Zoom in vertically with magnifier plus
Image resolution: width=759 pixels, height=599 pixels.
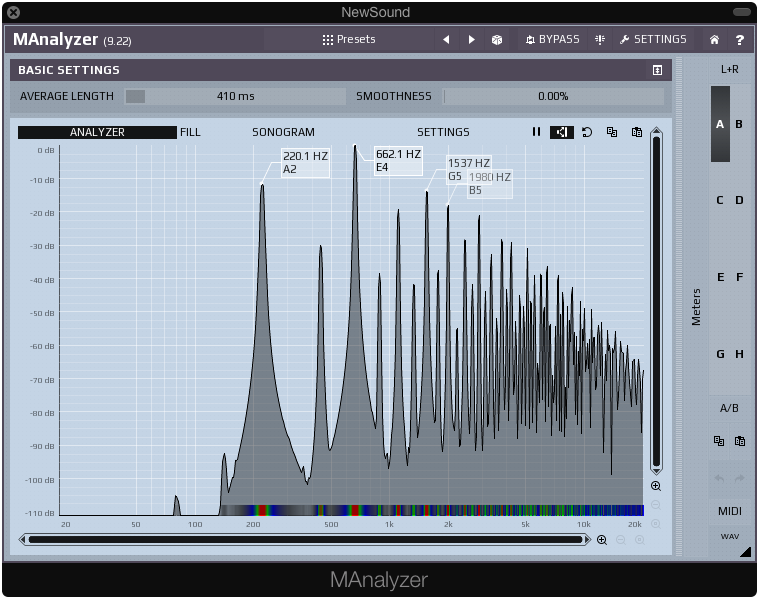pos(656,486)
